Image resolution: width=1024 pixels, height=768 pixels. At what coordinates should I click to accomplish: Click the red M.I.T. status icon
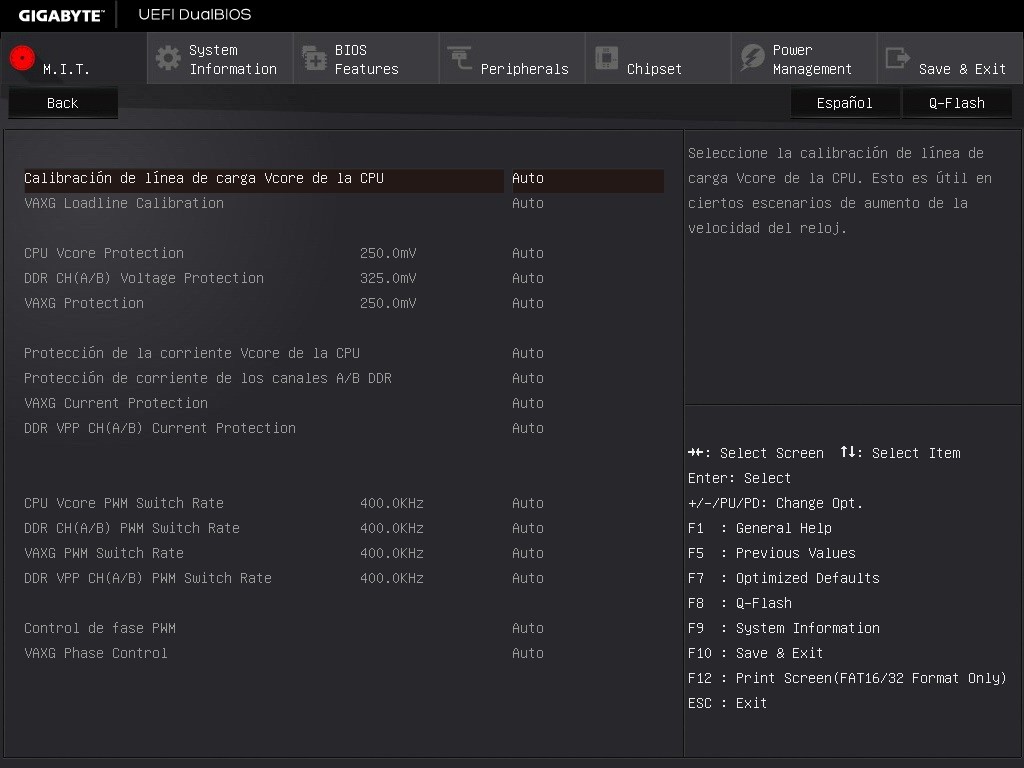(21, 57)
